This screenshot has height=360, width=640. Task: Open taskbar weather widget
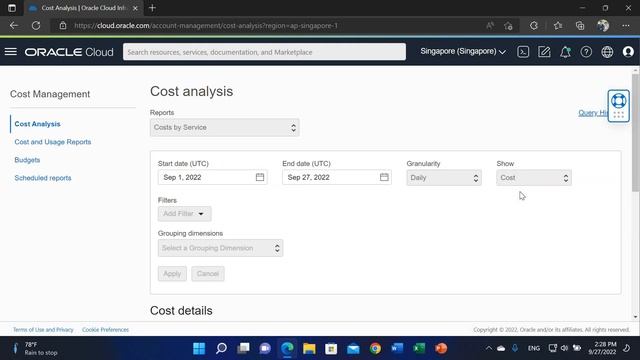tap(35, 348)
